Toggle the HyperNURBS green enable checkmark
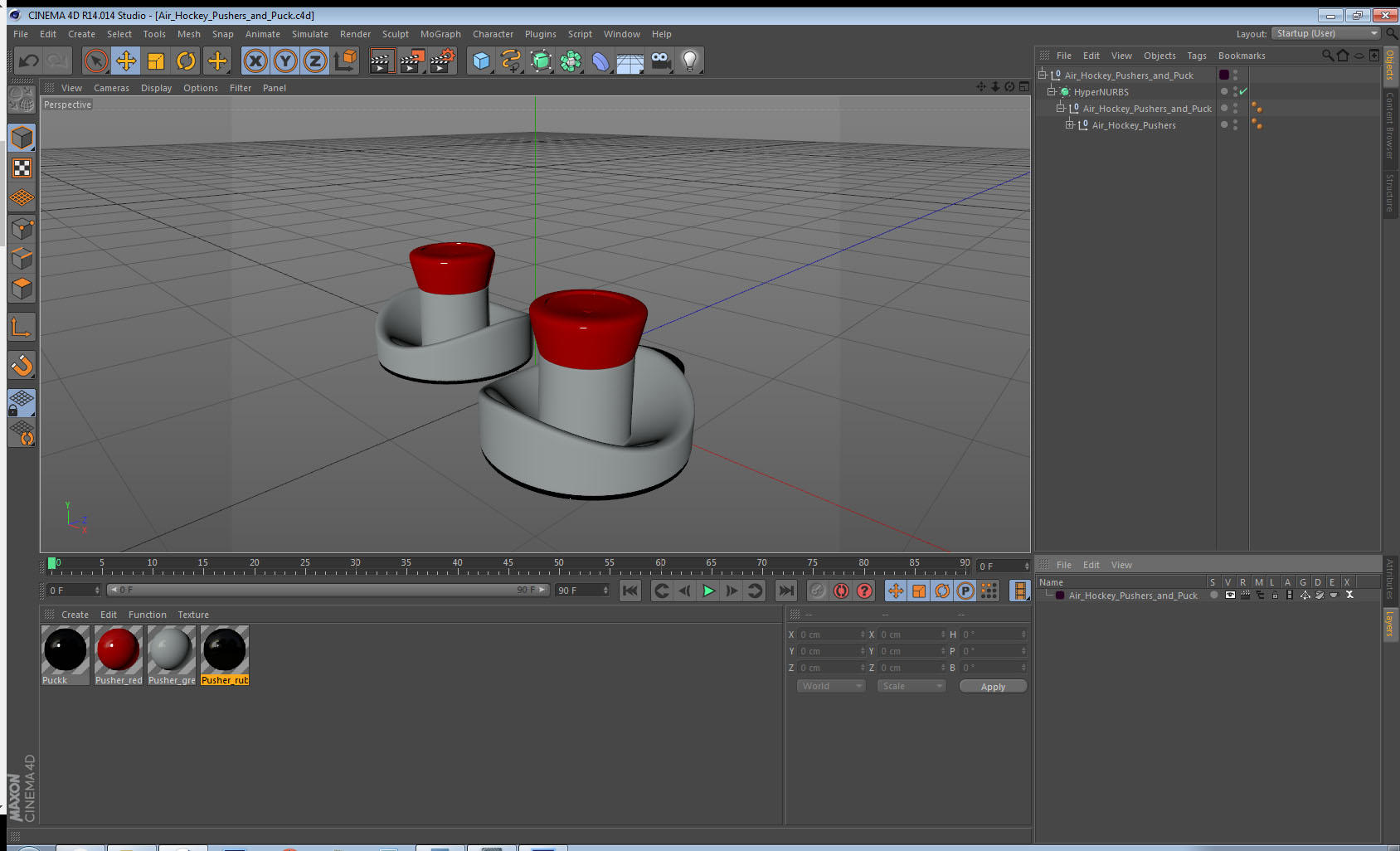Image resolution: width=1400 pixels, height=851 pixels. tap(1243, 91)
